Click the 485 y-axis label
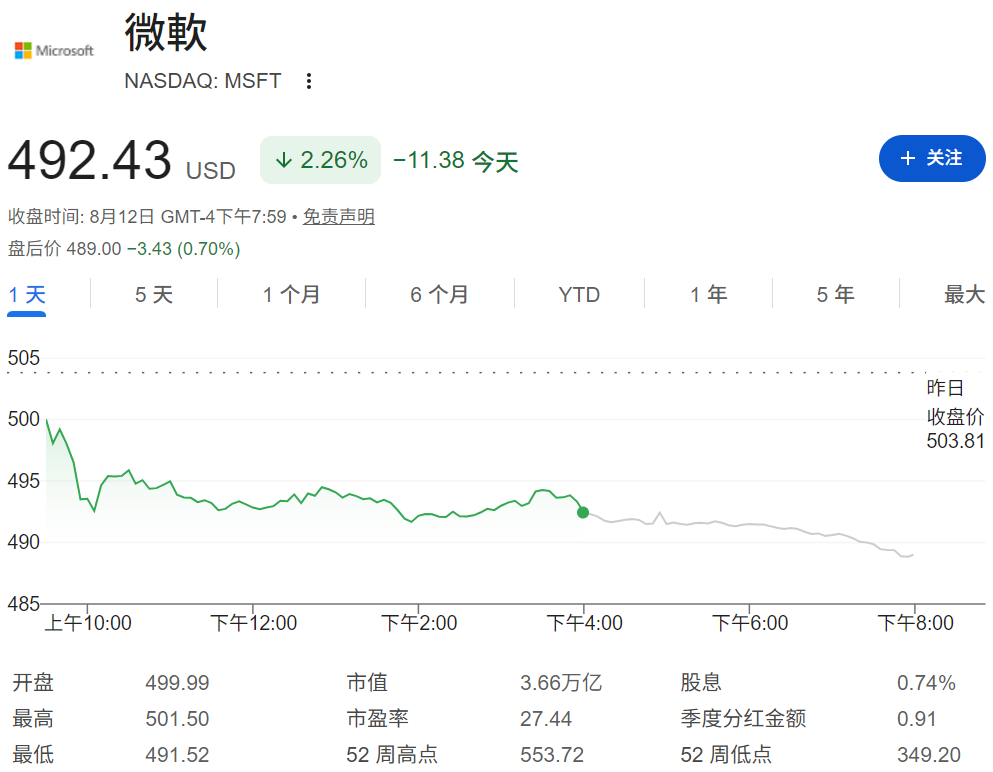 23,604
